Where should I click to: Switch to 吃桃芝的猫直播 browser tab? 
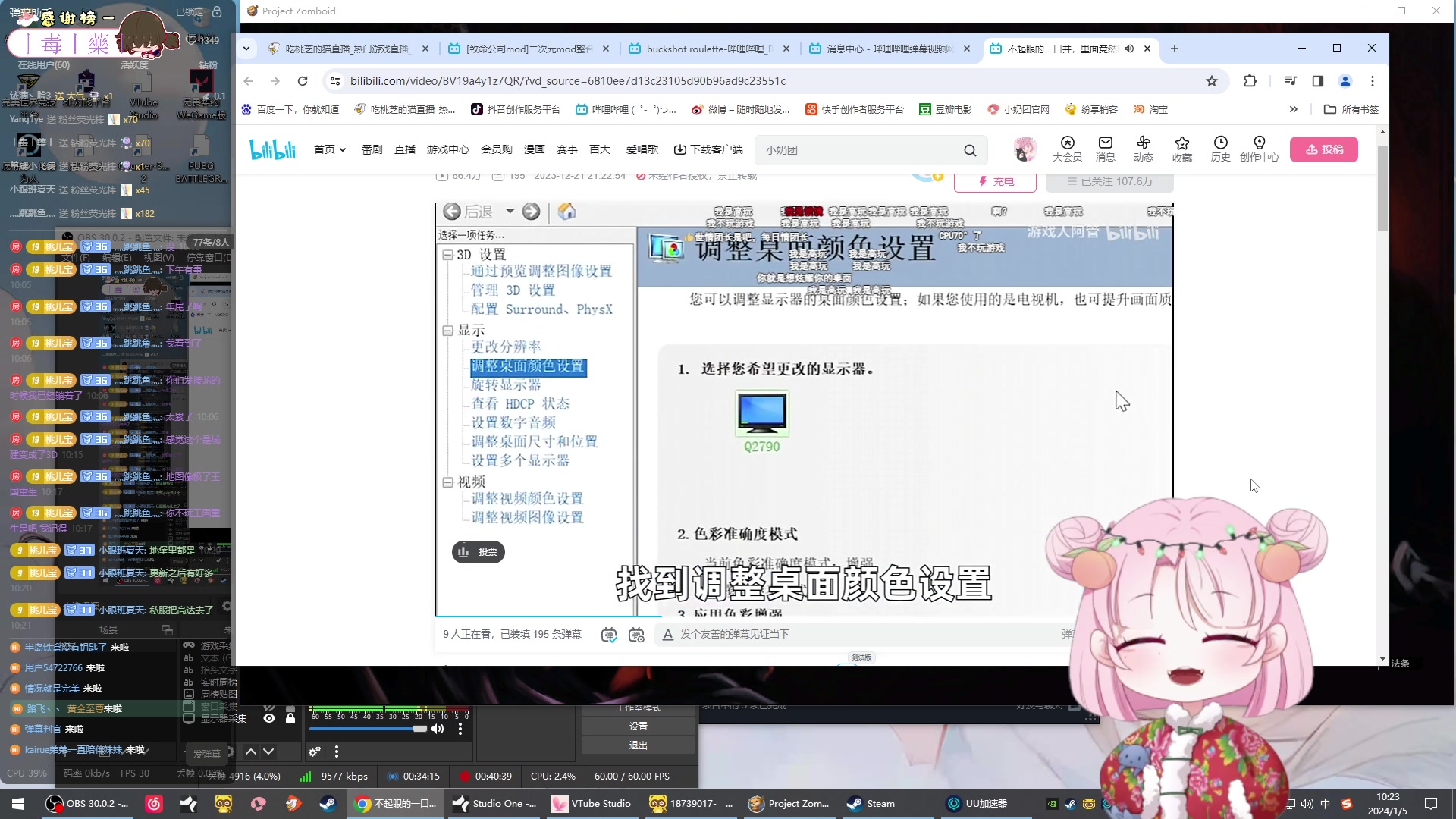[x=347, y=49]
